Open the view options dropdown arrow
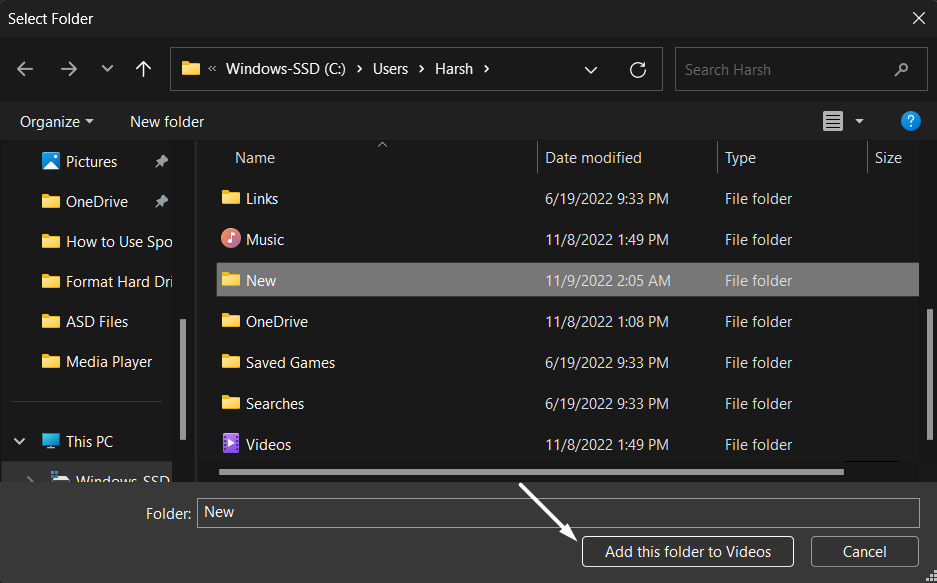 point(859,121)
